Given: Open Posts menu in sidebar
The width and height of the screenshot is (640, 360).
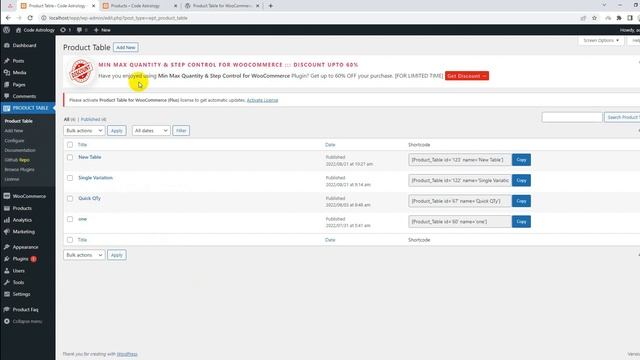Looking at the screenshot, I should tap(18, 61).
